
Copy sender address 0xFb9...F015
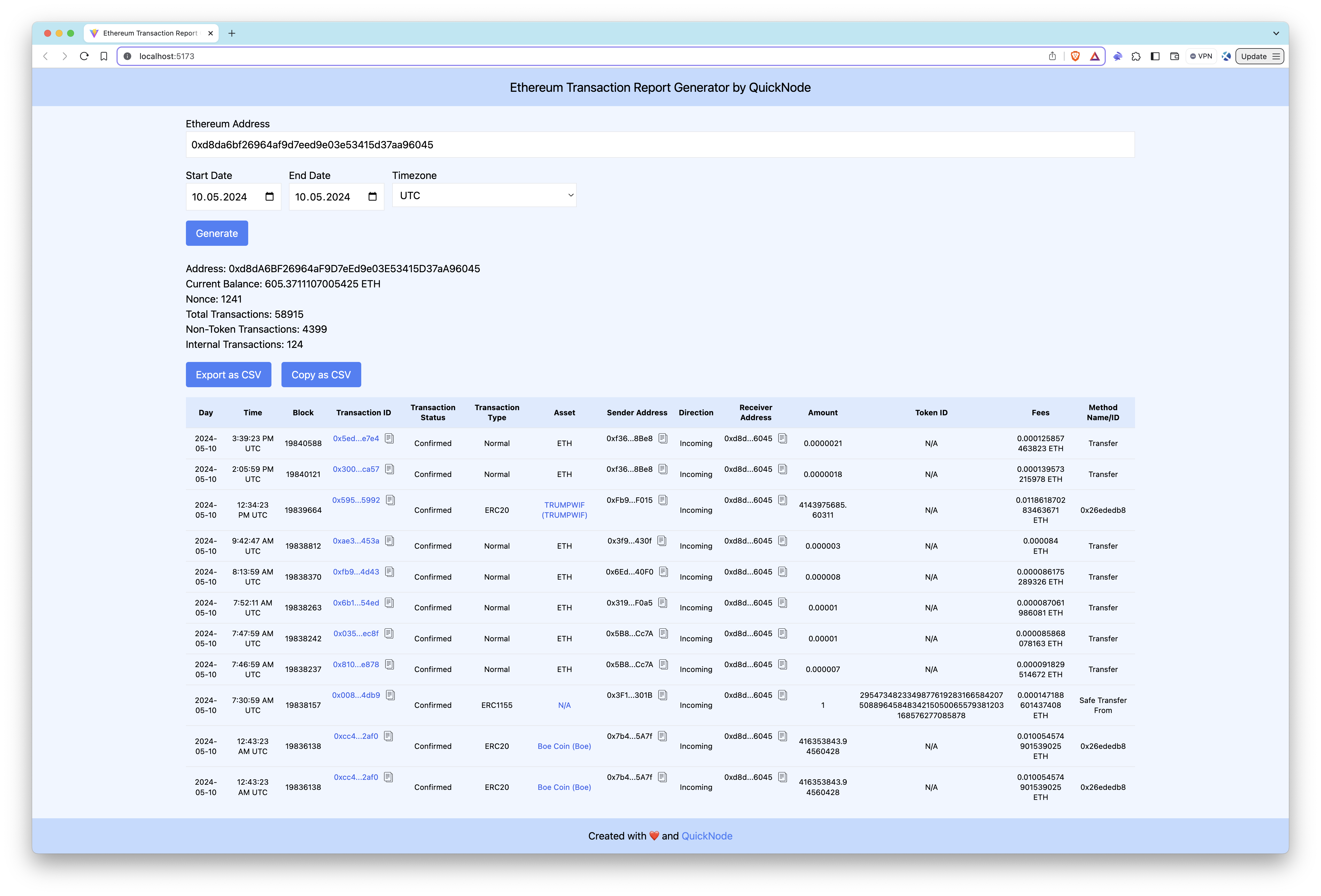pos(663,500)
